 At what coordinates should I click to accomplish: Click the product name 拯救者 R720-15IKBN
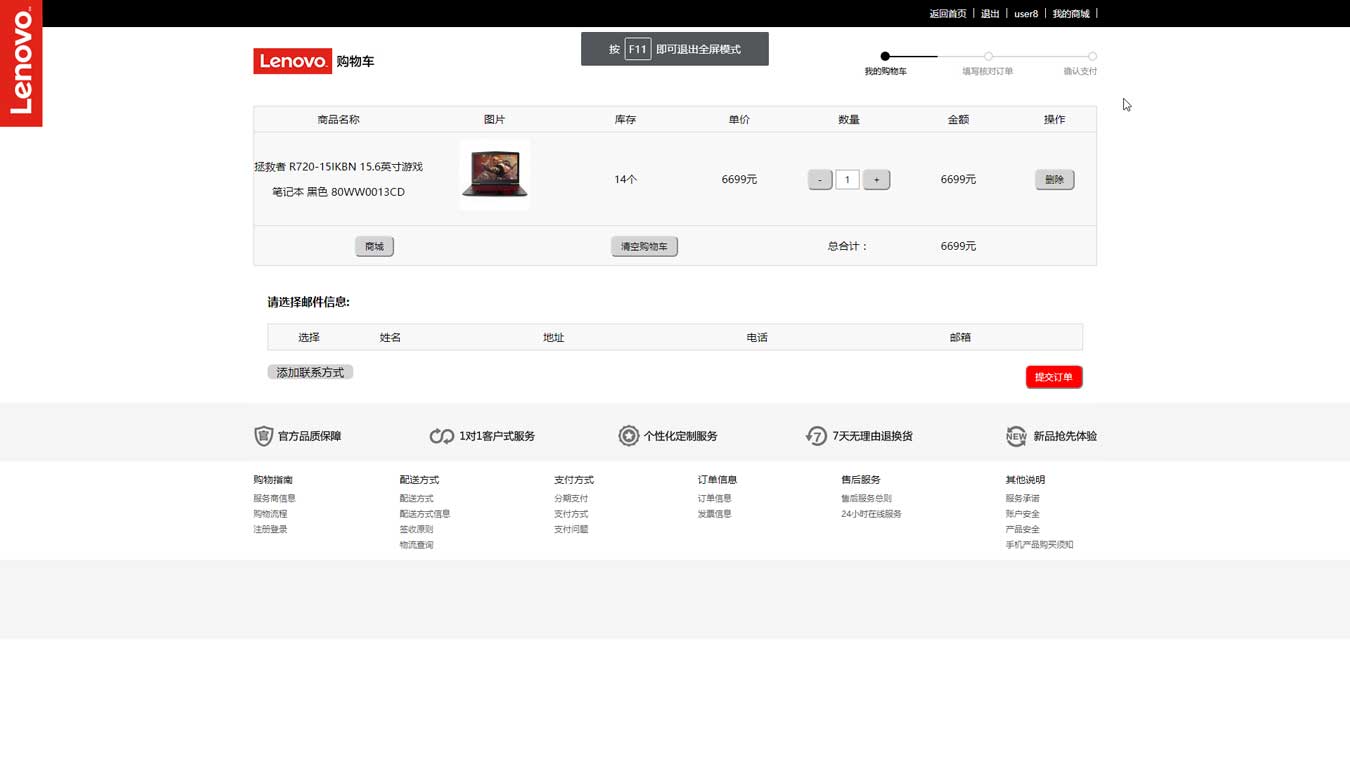pyautogui.click(x=338, y=179)
